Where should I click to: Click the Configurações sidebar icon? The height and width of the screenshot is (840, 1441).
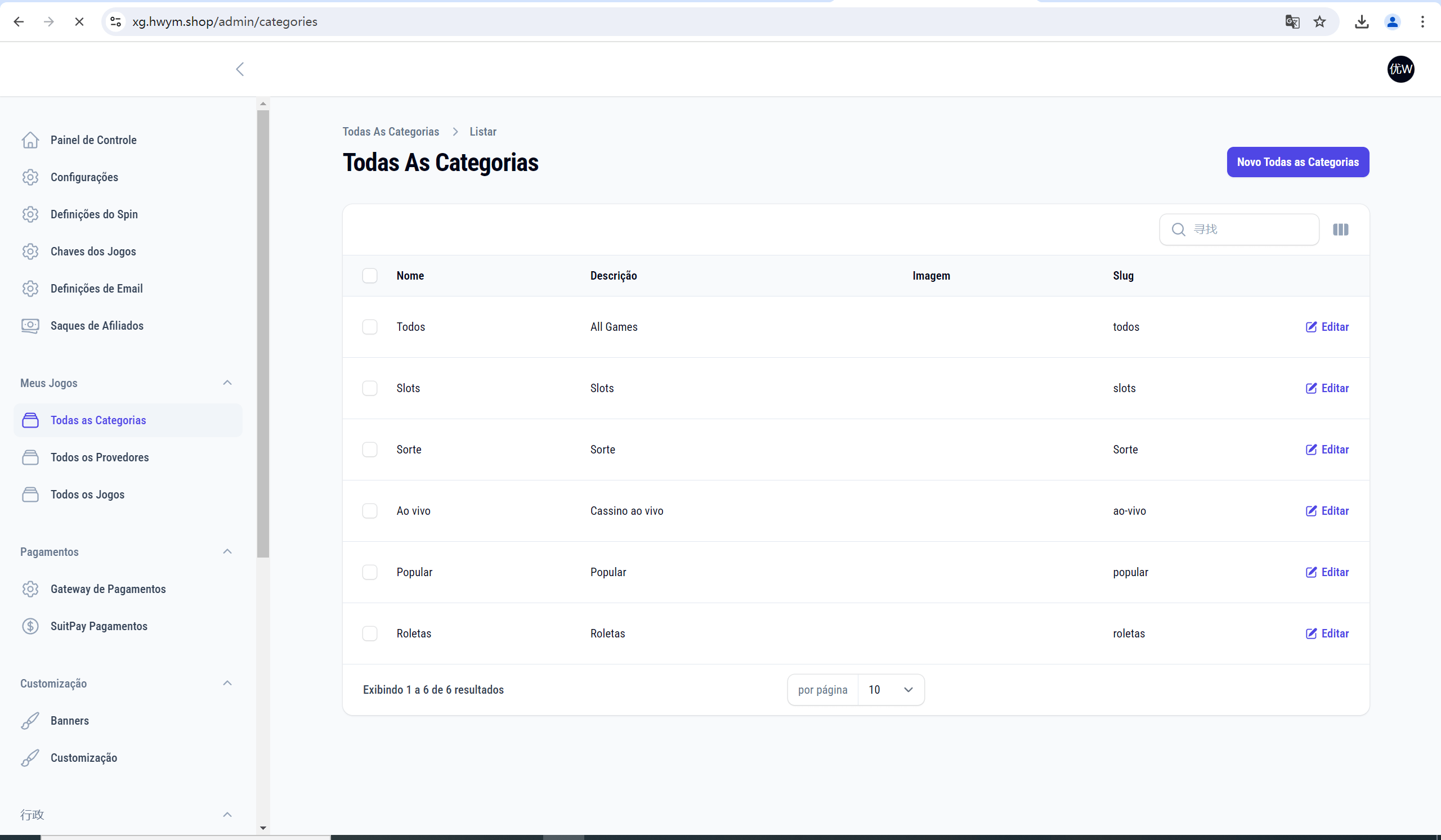(30, 177)
